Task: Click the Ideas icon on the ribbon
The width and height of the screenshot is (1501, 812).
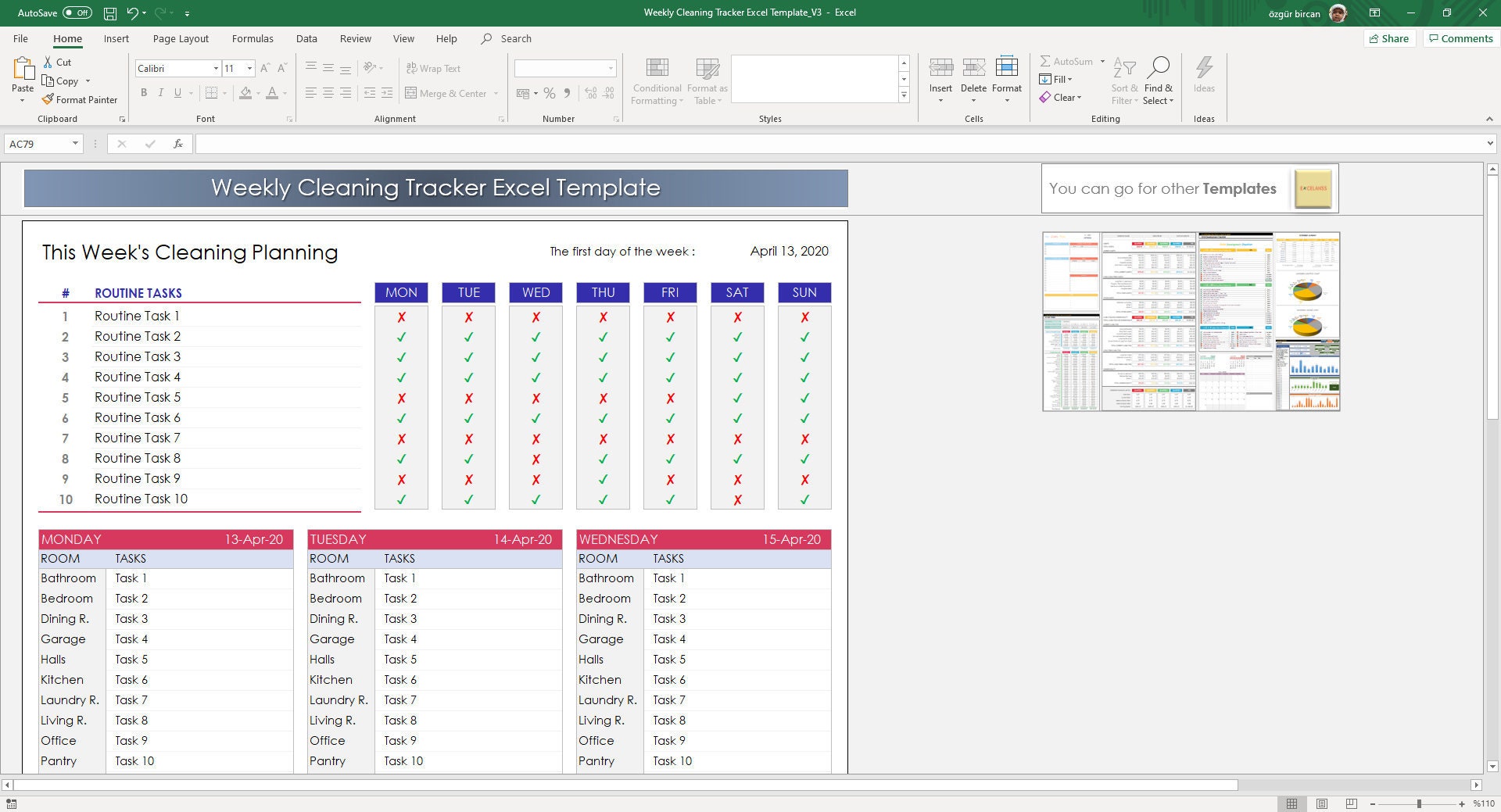Action: click(1204, 78)
